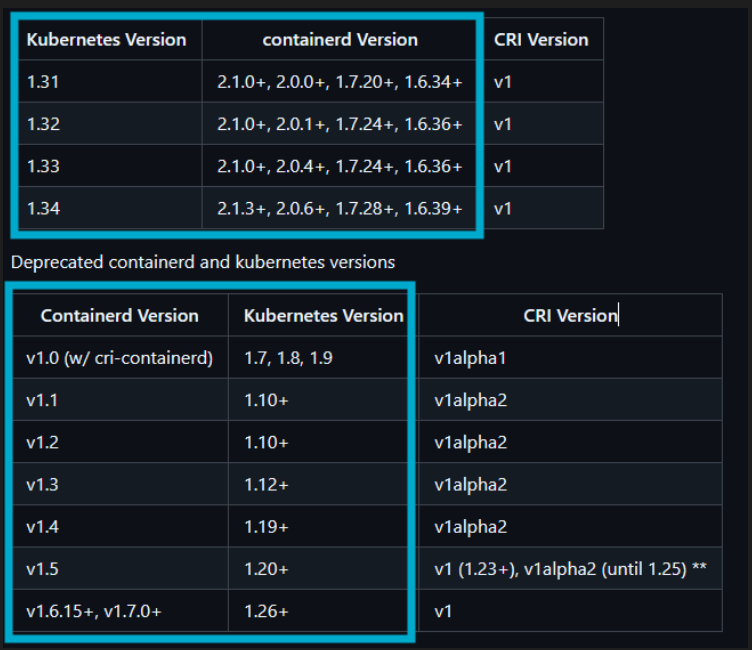Click 'CRI Version' header in the deprecated table

[570, 316]
